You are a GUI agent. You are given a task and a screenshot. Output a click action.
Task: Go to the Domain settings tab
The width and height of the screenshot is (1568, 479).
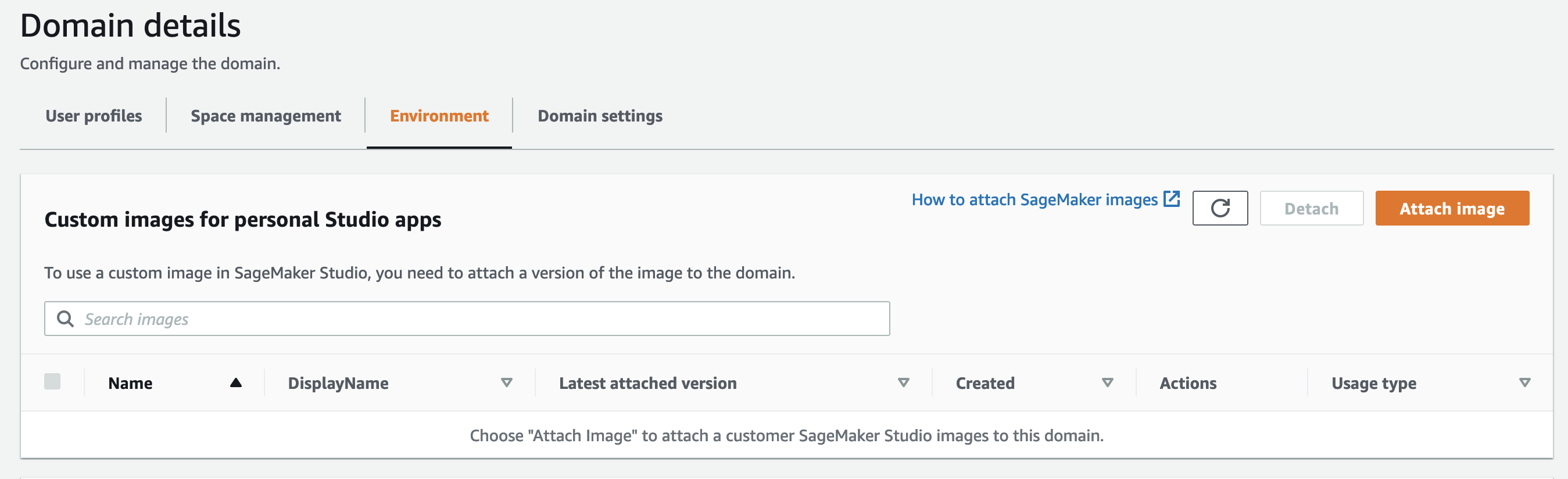[600, 116]
